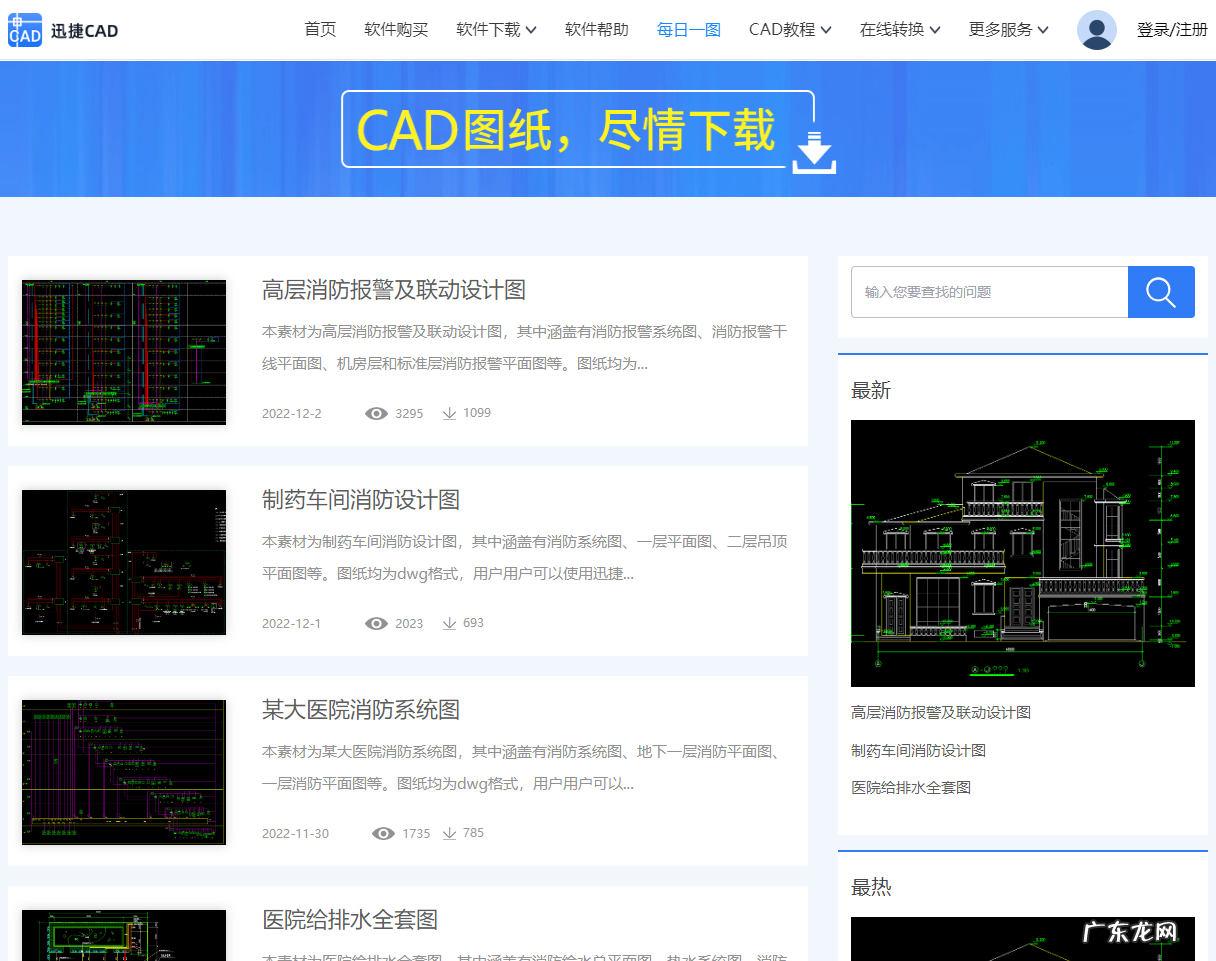Expand the 在线转换 dropdown

pos(899,29)
